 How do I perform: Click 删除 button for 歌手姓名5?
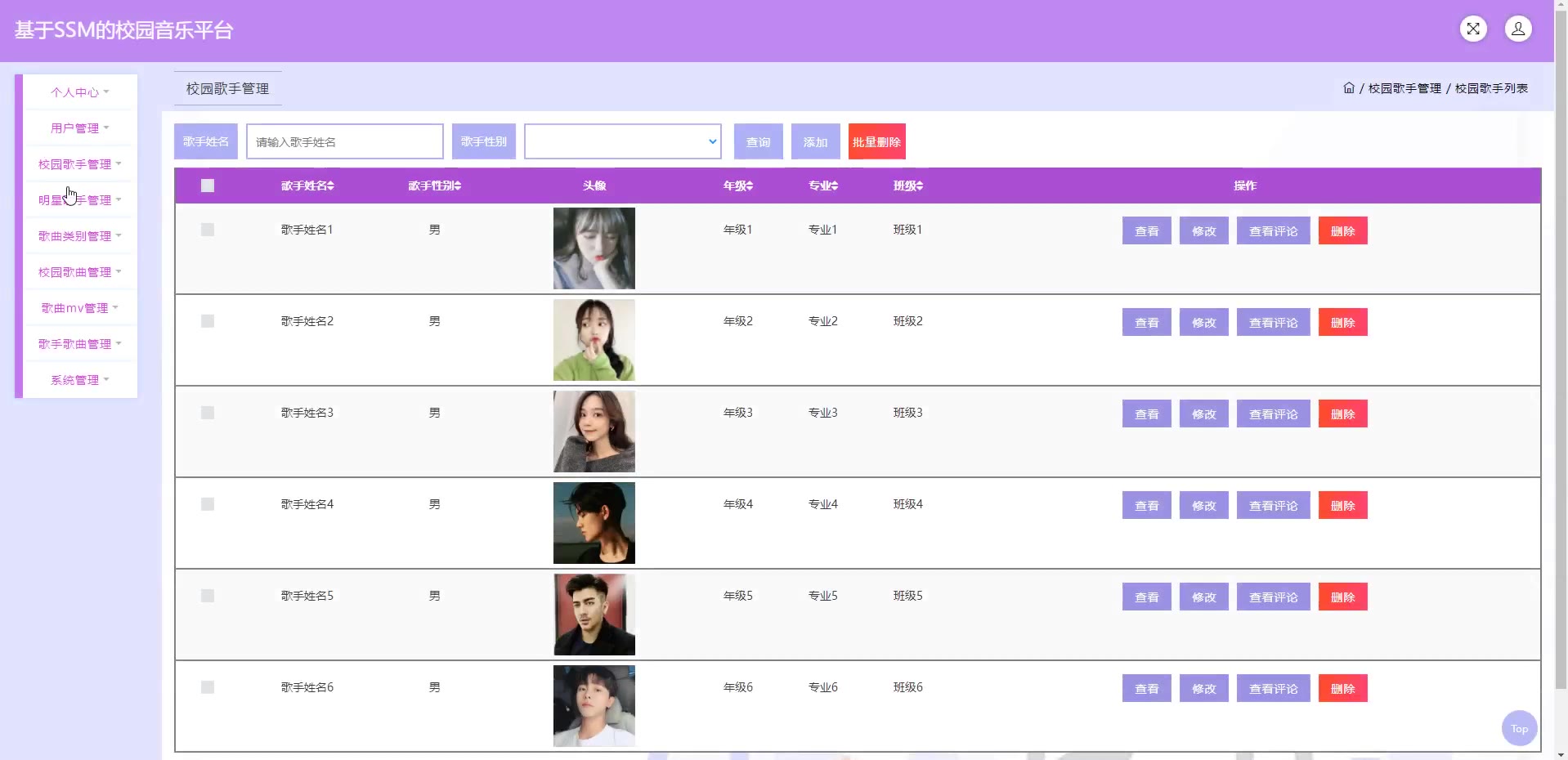click(1343, 597)
